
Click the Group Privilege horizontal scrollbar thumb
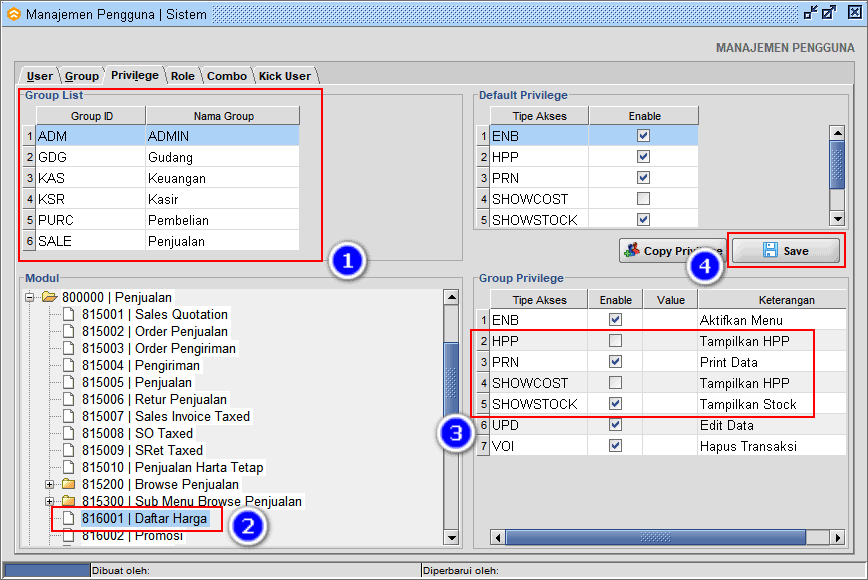655,537
